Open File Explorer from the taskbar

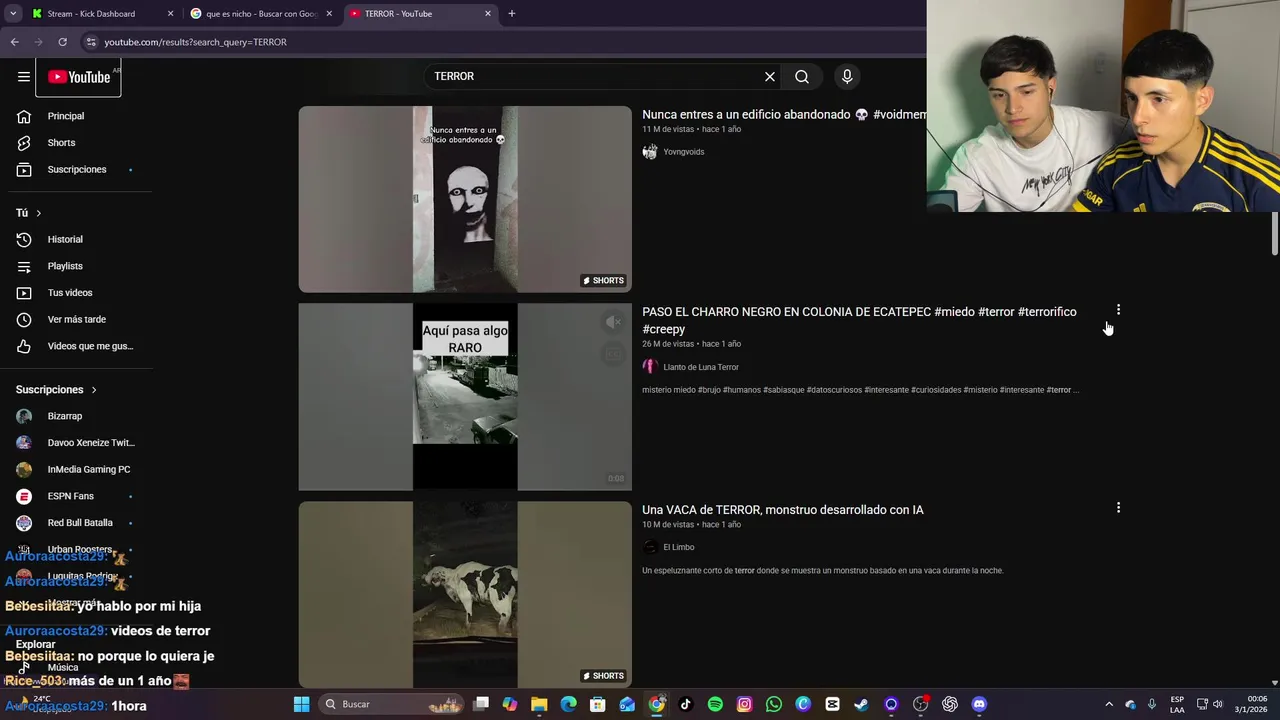click(539, 704)
